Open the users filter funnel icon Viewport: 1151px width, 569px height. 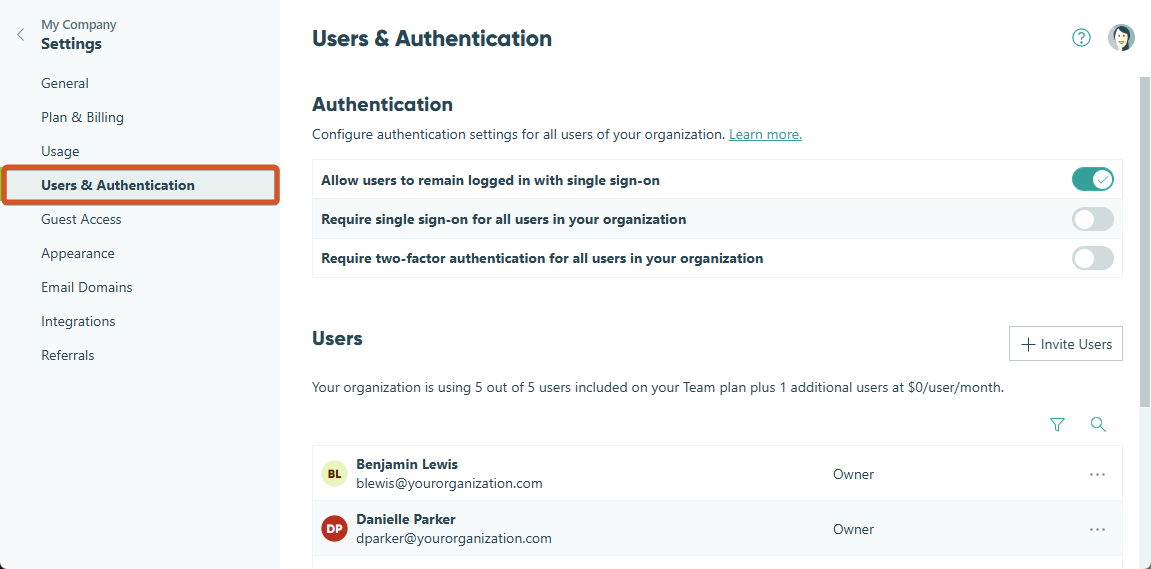pos(1057,424)
